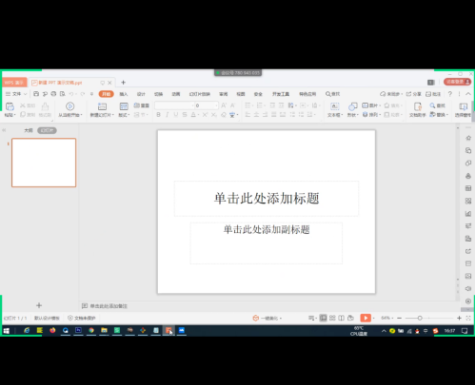Open the File menu

(x=16, y=94)
